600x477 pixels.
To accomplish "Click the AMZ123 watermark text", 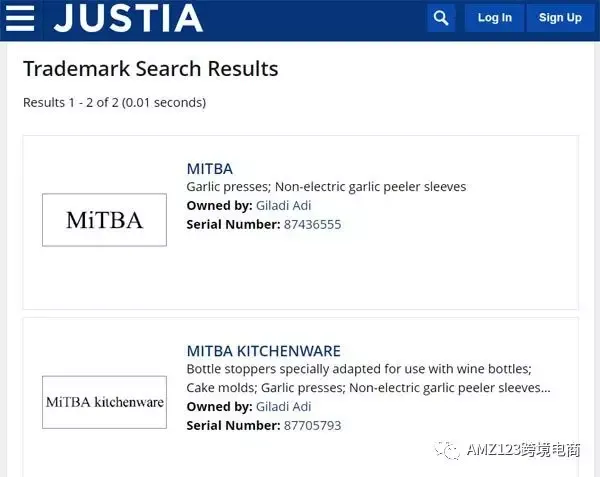I will click(x=523, y=450).
